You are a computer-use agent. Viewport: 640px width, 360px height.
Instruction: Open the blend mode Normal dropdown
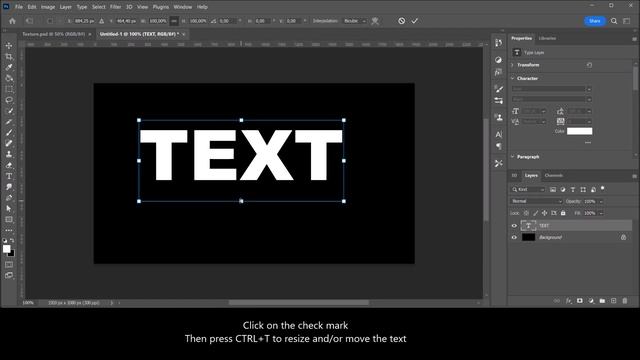536,201
